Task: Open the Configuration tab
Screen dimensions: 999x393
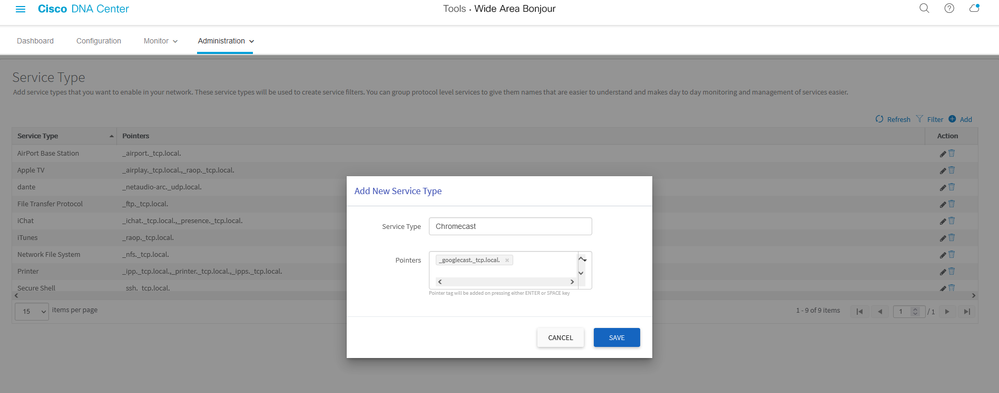Action: click(99, 41)
